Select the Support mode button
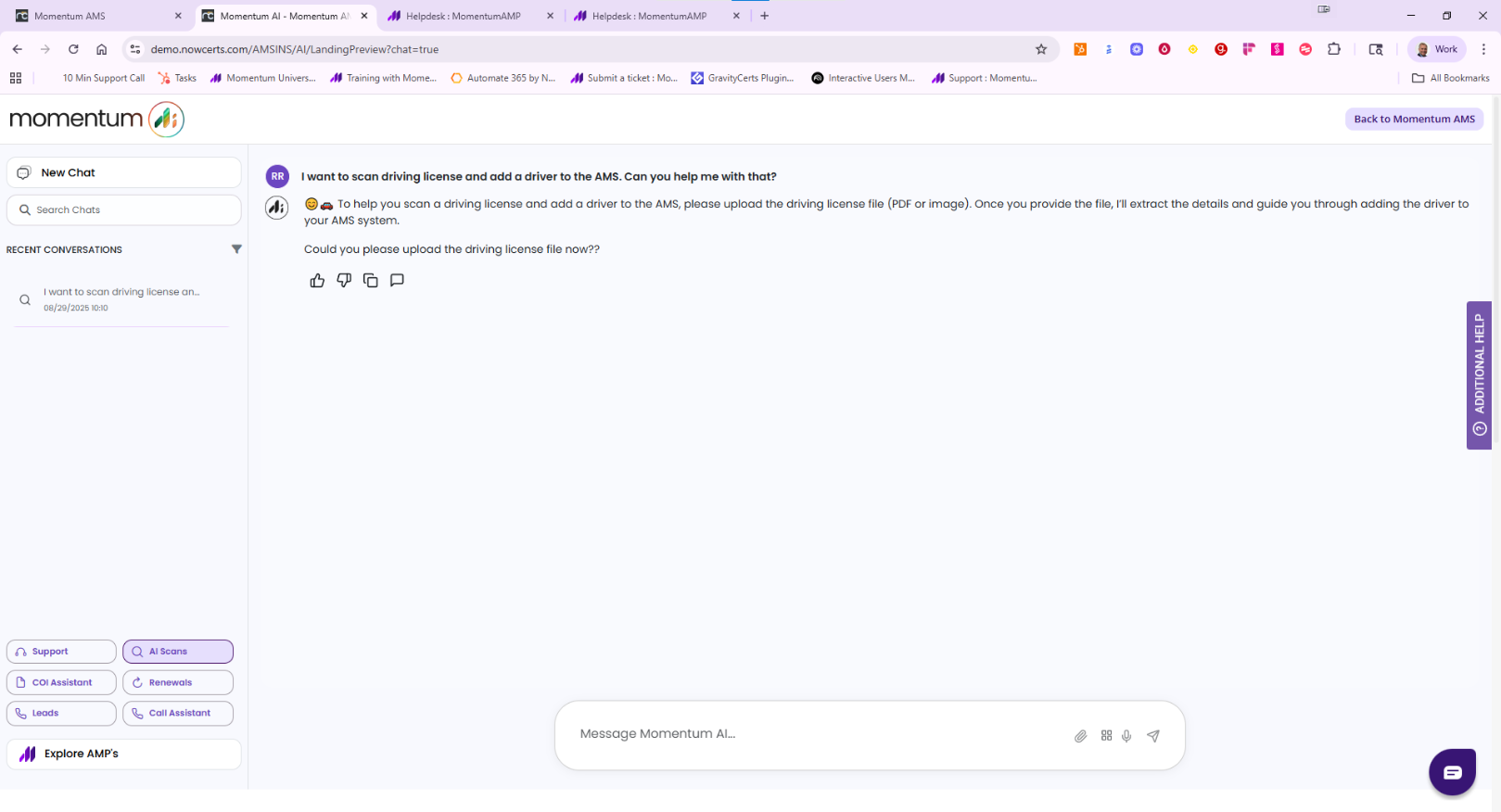This screenshot has width=1501, height=812. point(61,652)
